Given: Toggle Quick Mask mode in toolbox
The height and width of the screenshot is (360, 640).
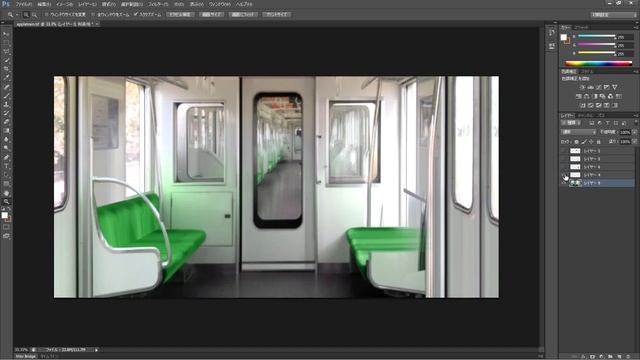Looking at the screenshot, I should (6, 227).
